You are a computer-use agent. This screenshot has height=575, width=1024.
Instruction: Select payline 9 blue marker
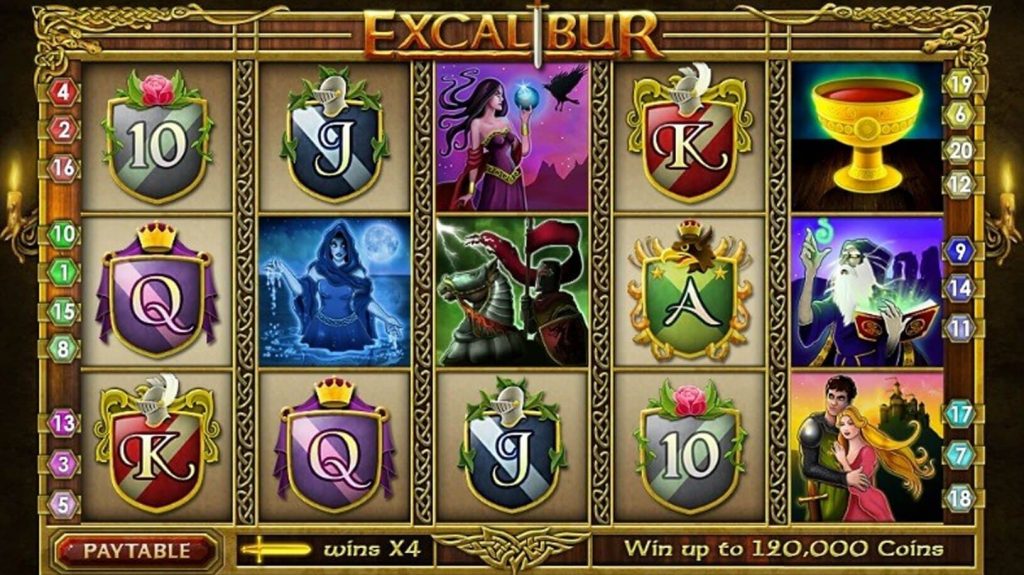960,252
